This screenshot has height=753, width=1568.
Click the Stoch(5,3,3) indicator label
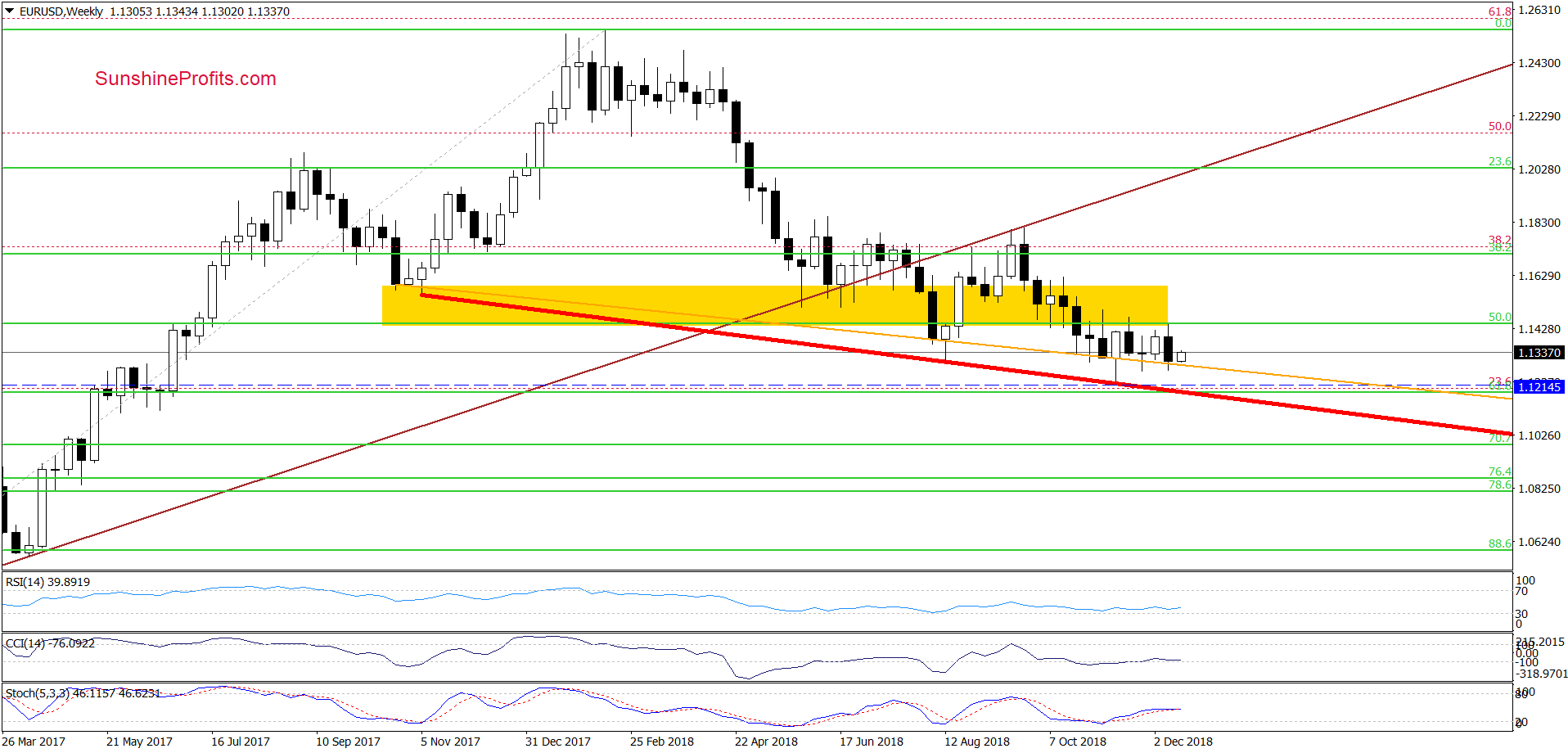pos(83,693)
